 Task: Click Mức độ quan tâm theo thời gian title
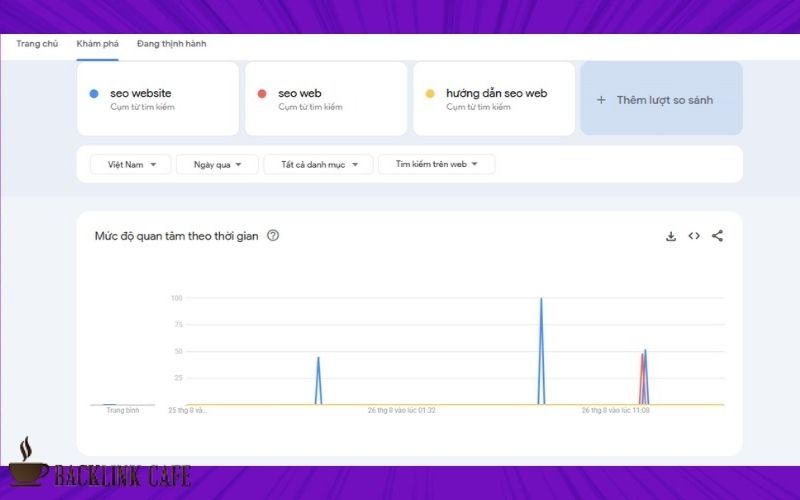point(177,236)
